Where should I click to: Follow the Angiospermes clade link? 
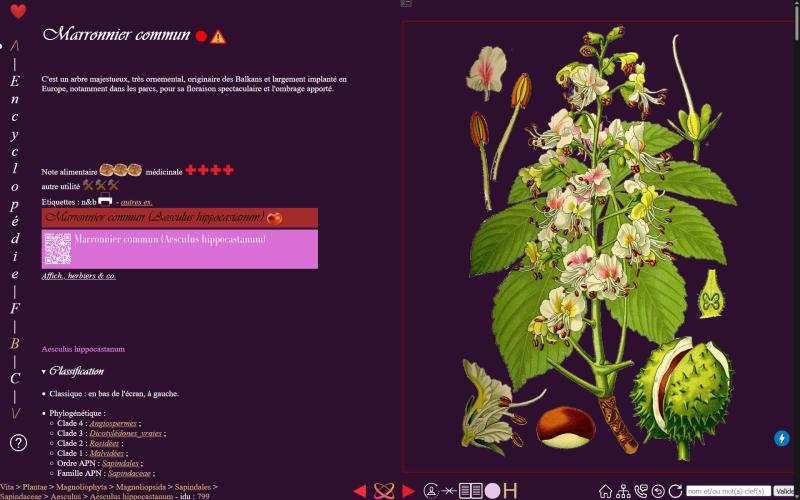[x=113, y=423]
